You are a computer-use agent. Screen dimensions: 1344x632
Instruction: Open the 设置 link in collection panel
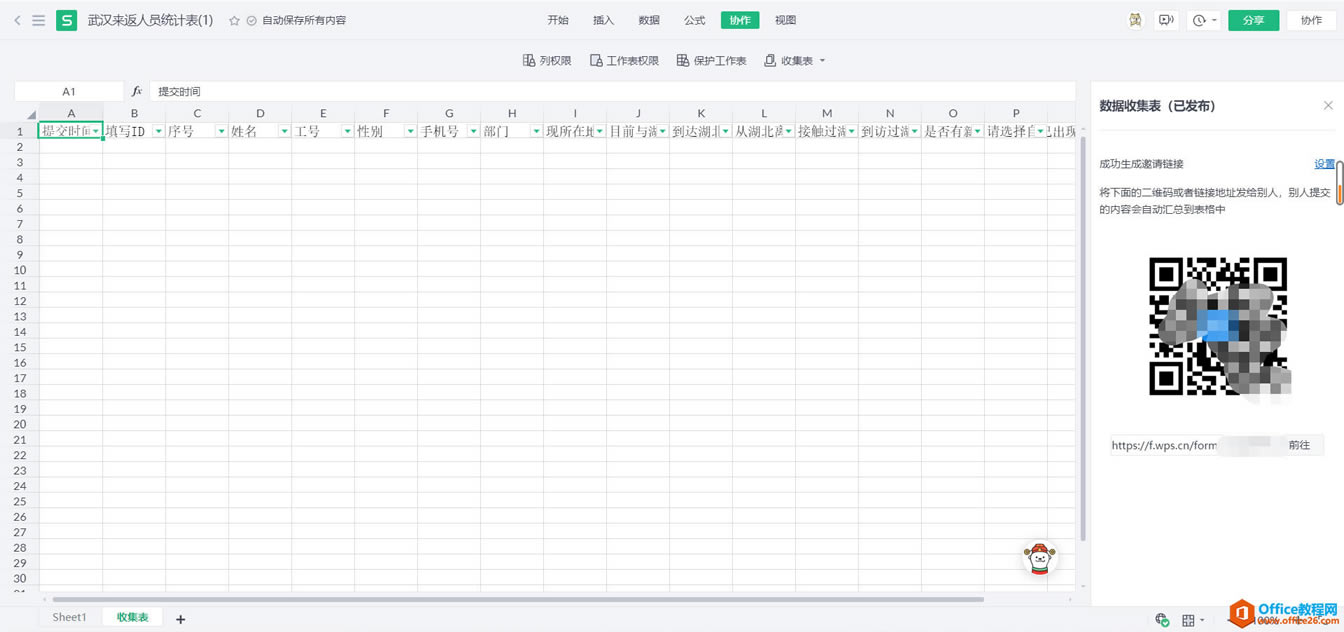click(x=1324, y=164)
